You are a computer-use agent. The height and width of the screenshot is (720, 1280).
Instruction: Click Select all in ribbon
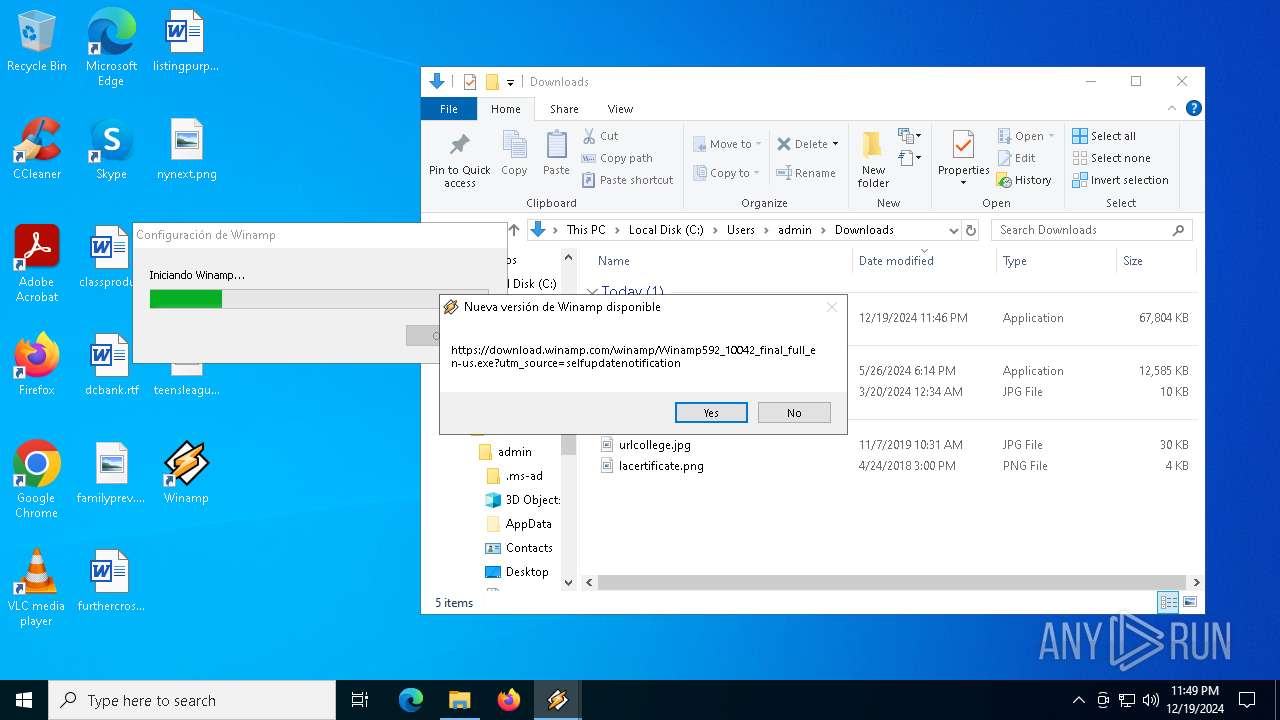click(x=1104, y=136)
